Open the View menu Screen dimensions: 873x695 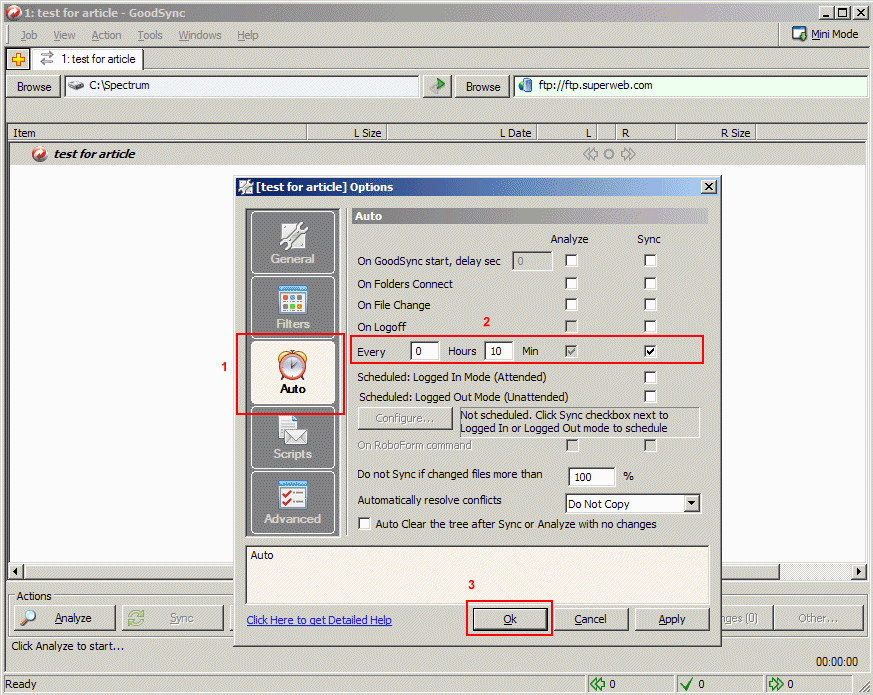(x=64, y=35)
